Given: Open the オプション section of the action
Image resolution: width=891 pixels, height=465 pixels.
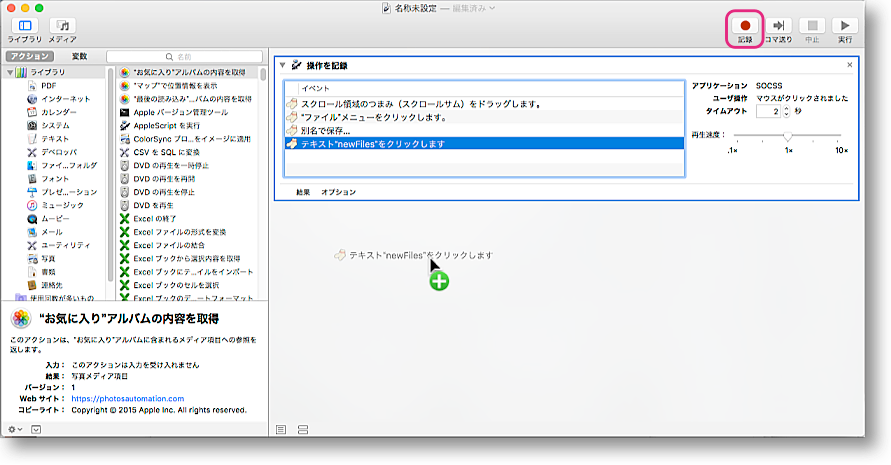Looking at the screenshot, I should tap(338, 191).
